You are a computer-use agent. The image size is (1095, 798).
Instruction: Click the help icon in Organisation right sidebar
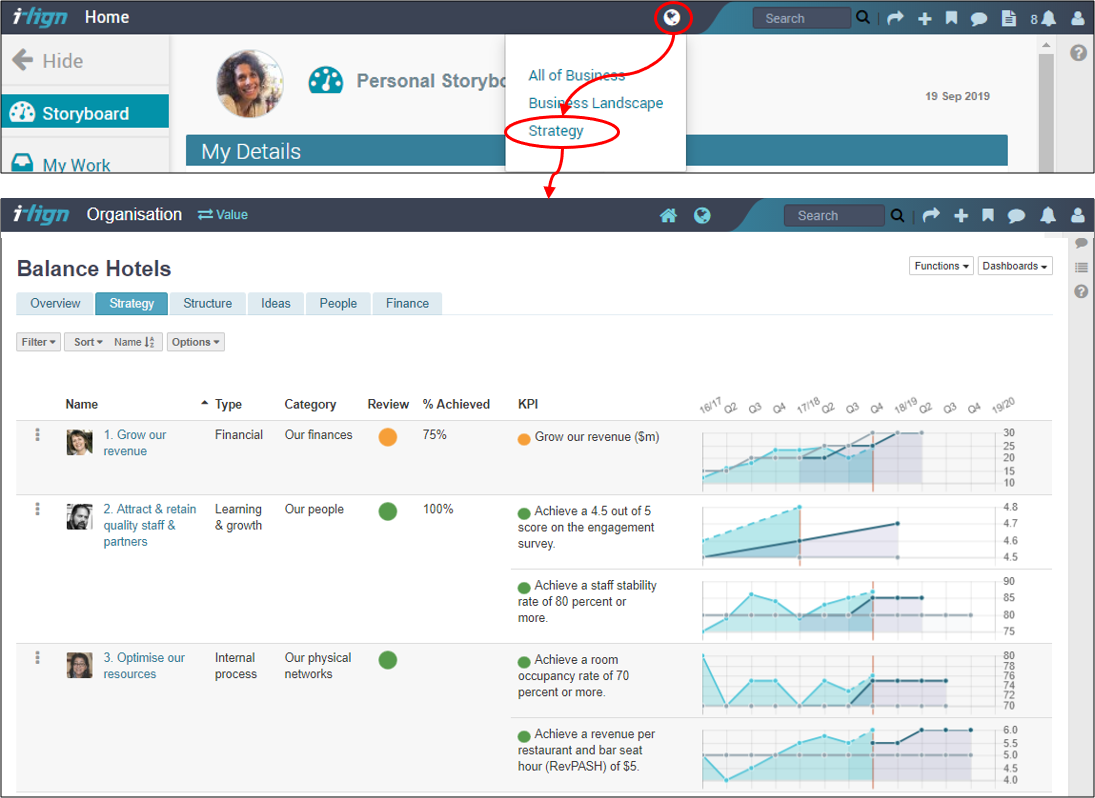[x=1081, y=292]
